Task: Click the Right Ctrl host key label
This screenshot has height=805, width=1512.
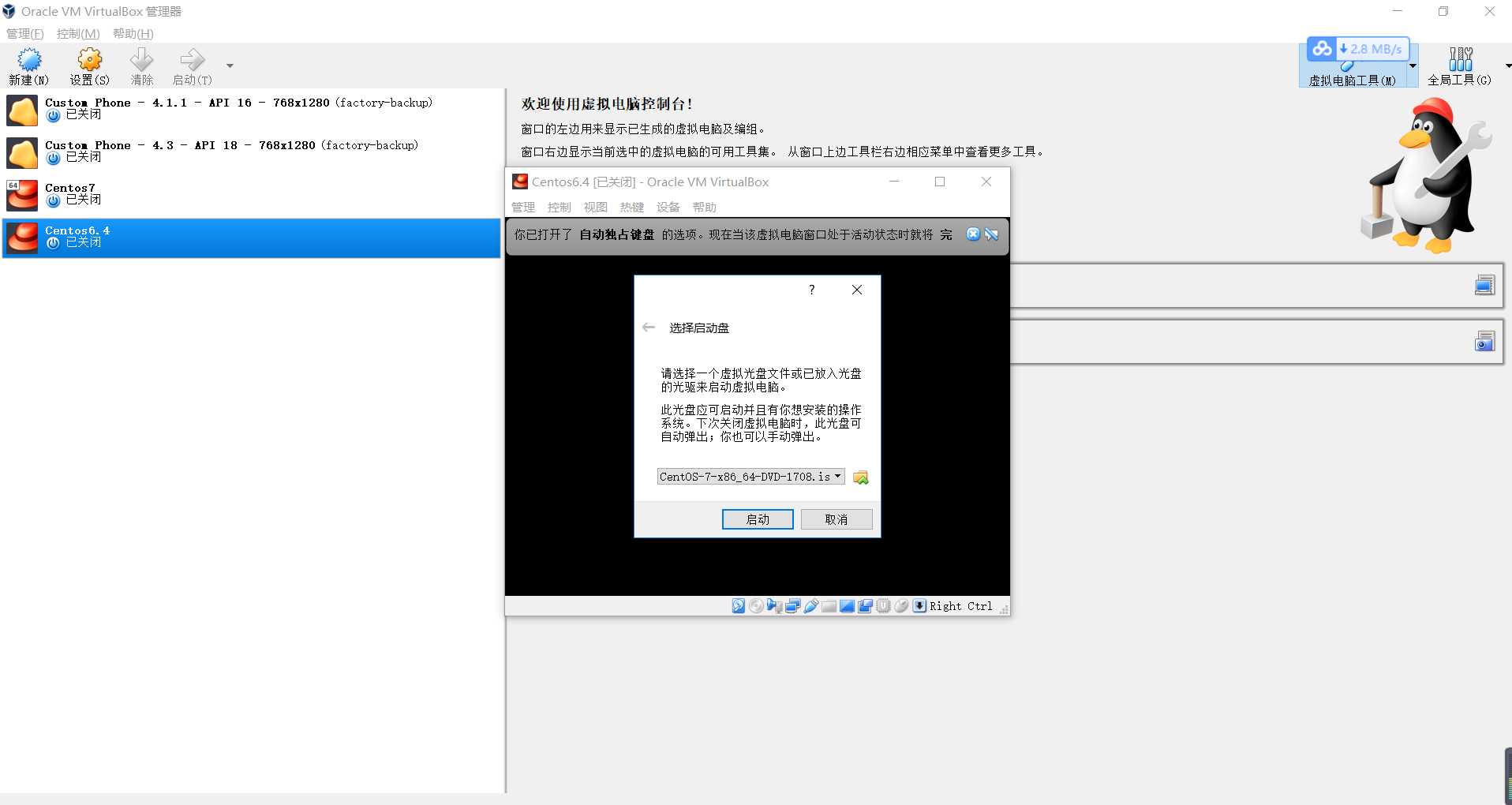Action: [x=961, y=606]
